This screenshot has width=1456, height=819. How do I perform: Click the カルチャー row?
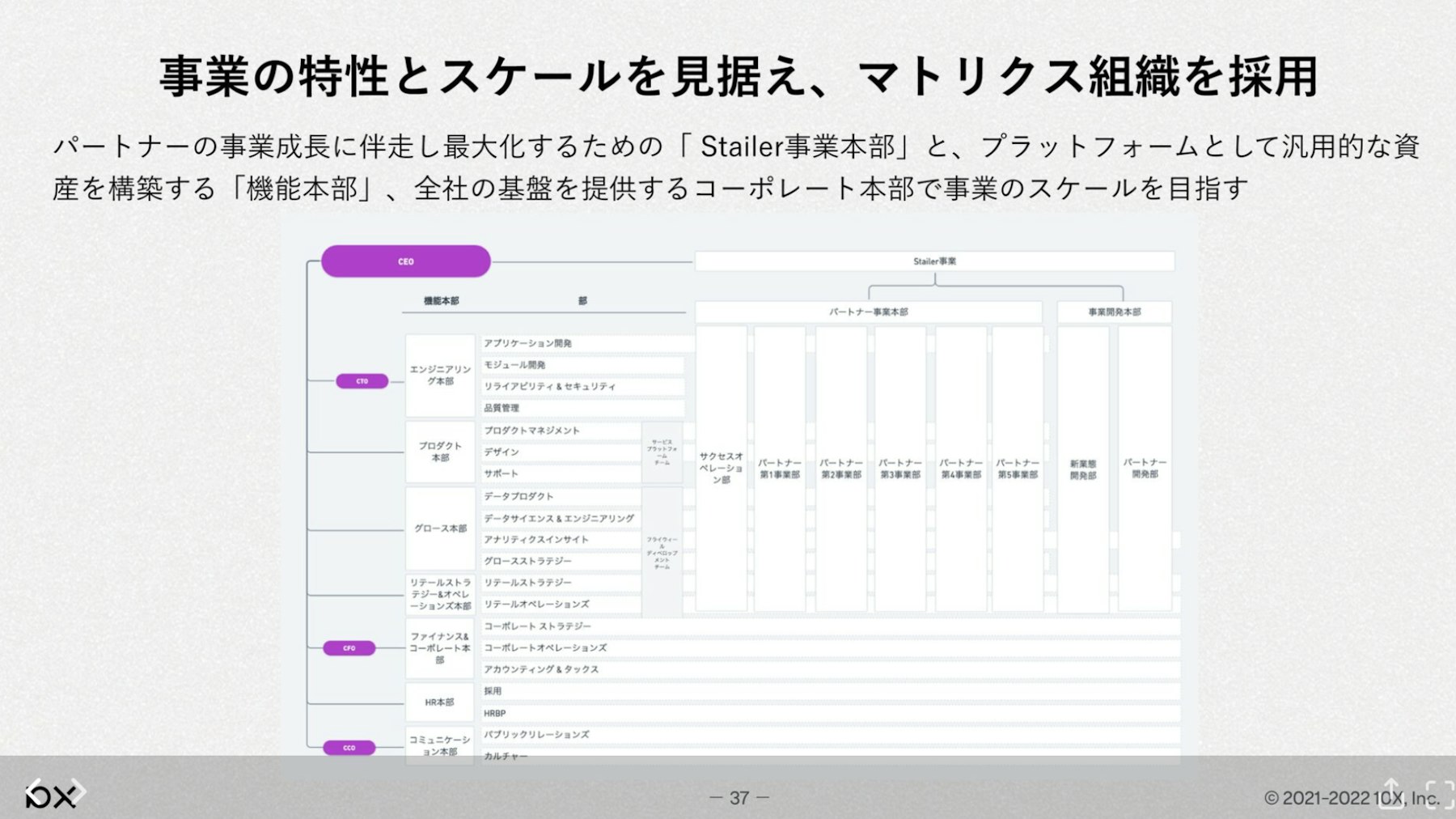pos(830,756)
